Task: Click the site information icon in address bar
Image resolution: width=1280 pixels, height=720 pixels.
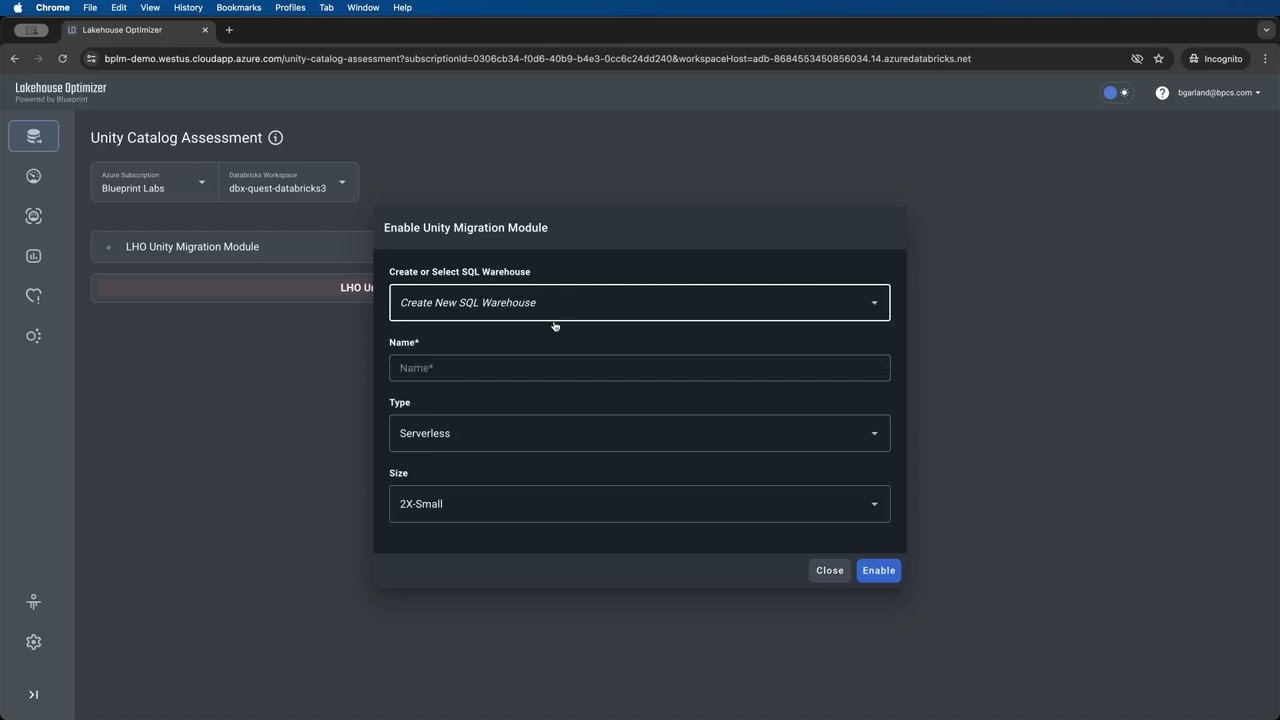Action: click(92, 59)
